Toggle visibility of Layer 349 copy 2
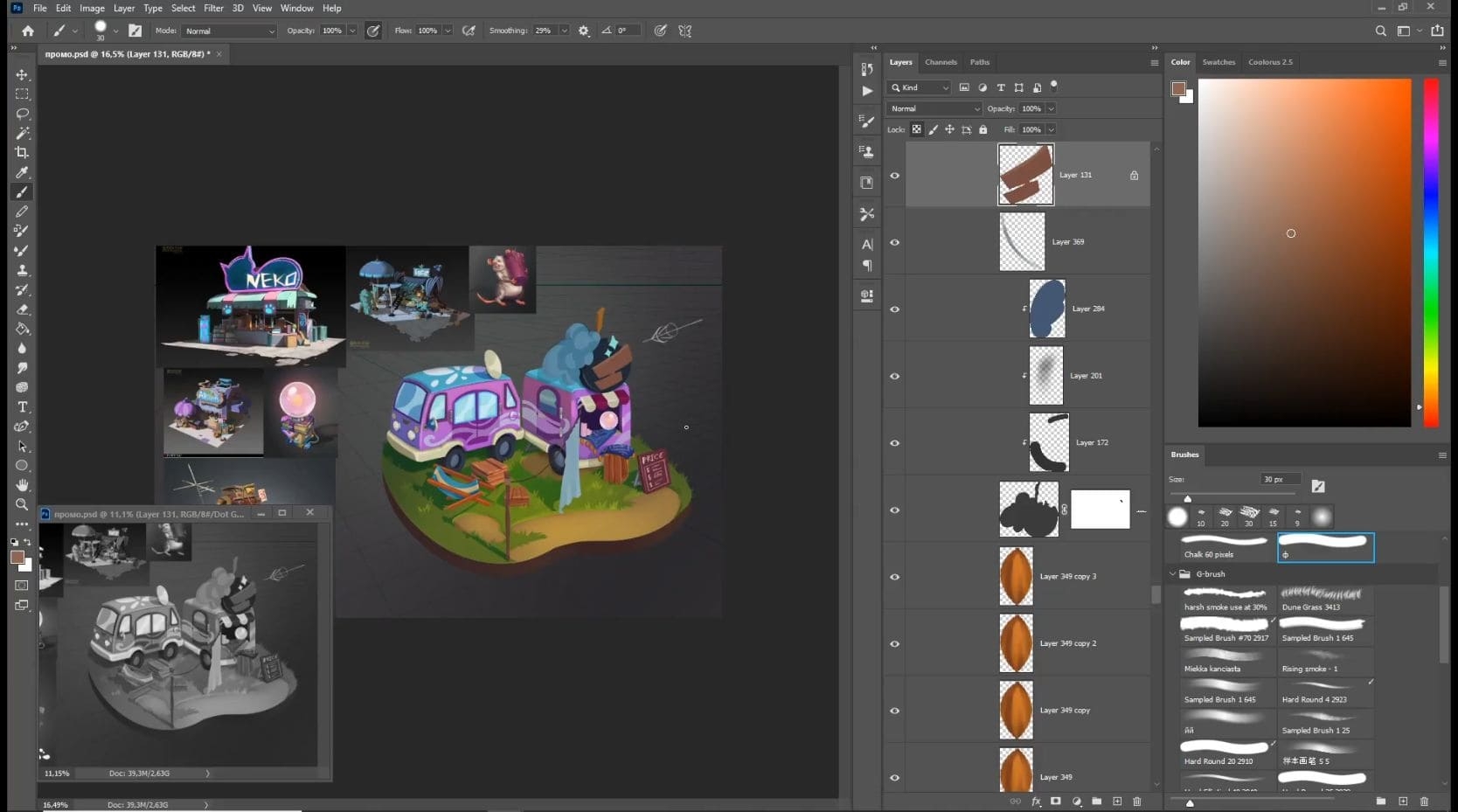 pyautogui.click(x=894, y=644)
